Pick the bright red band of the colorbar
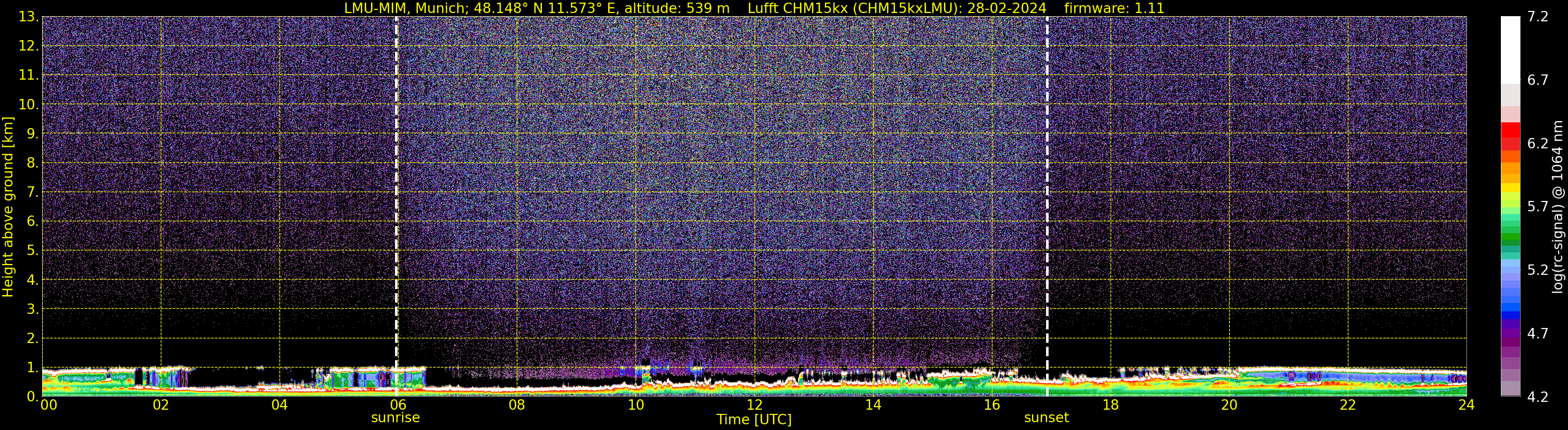Image resolution: width=1568 pixels, height=430 pixels. 1510,130
